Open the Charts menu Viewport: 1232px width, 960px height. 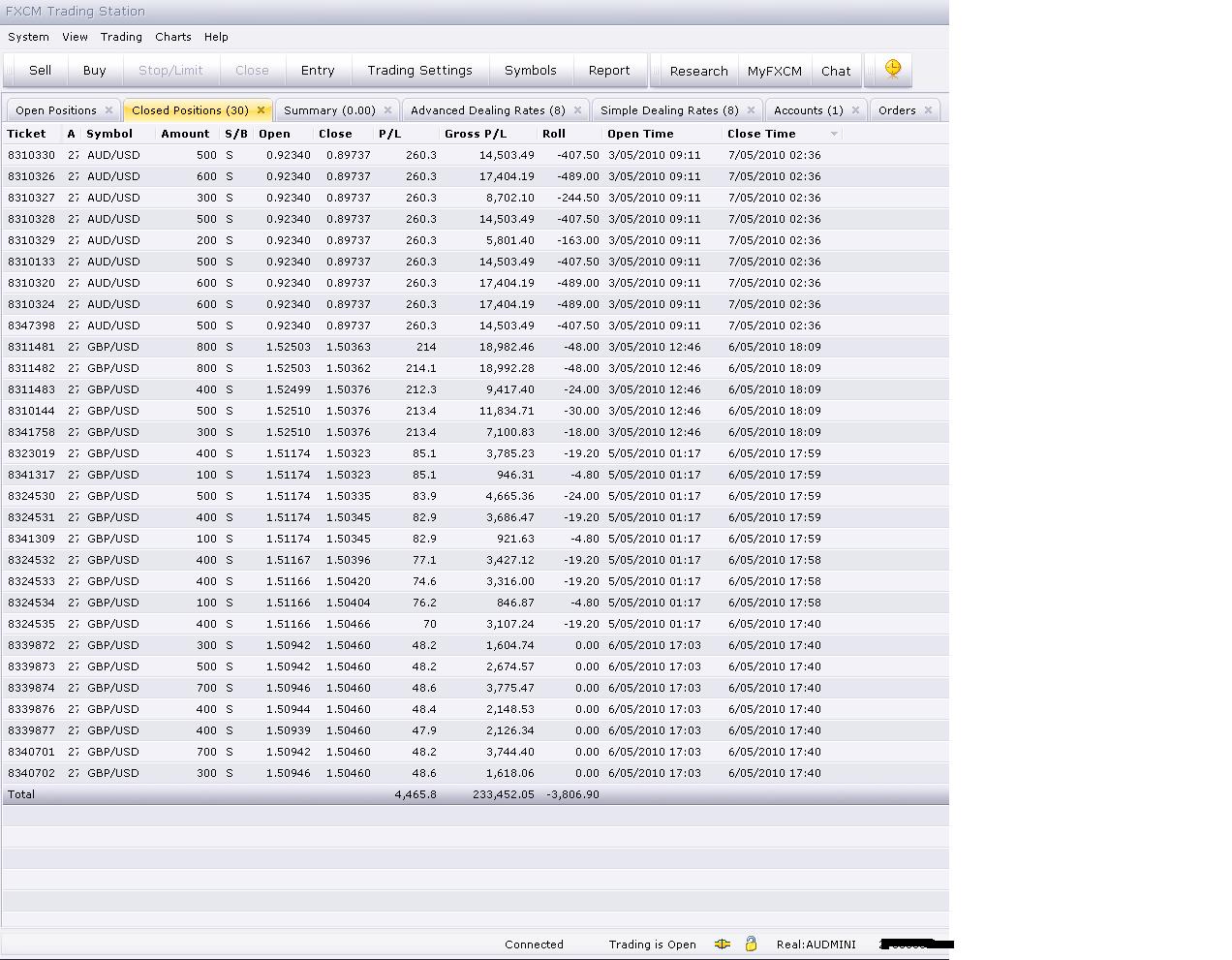[172, 37]
